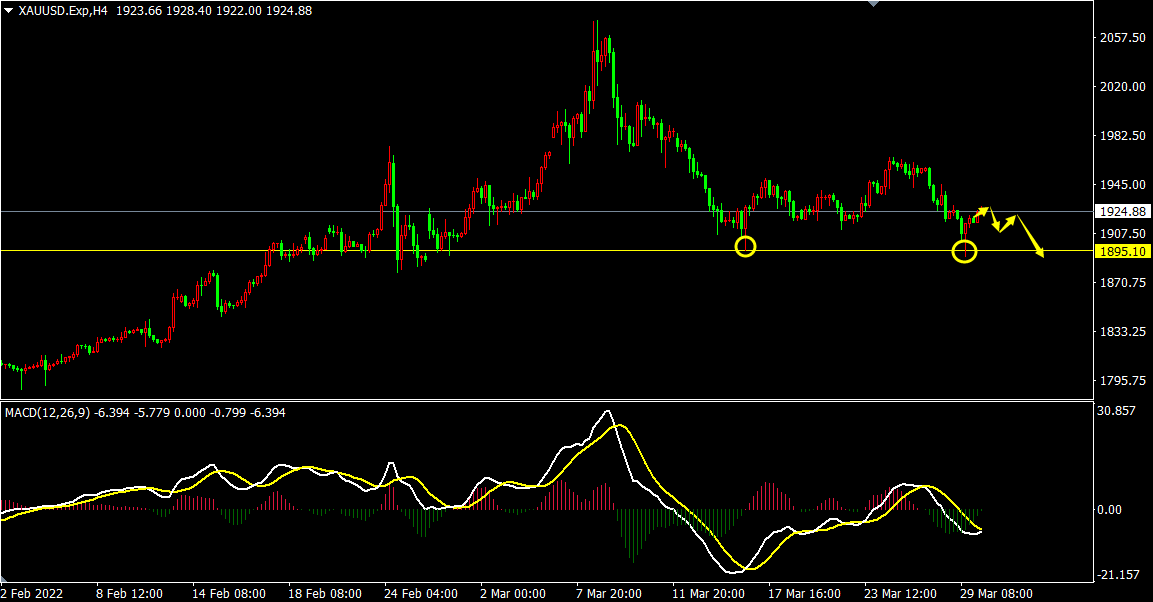Click the XAUUSD.Exp,H4 symbol title
This screenshot has height=602, width=1153.
click(x=62, y=10)
